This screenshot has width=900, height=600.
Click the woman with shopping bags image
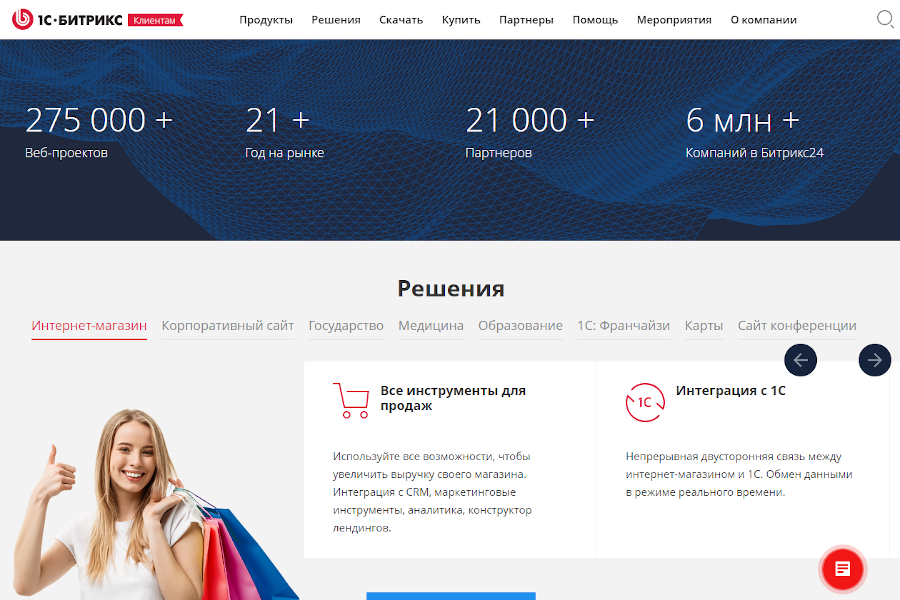tap(152, 504)
